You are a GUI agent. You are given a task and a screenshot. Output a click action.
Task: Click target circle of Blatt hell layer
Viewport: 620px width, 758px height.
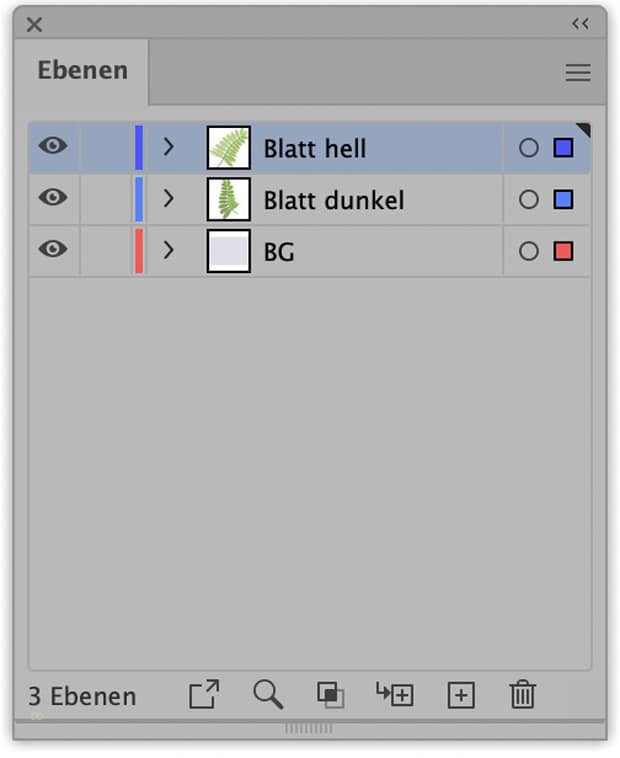click(x=529, y=148)
